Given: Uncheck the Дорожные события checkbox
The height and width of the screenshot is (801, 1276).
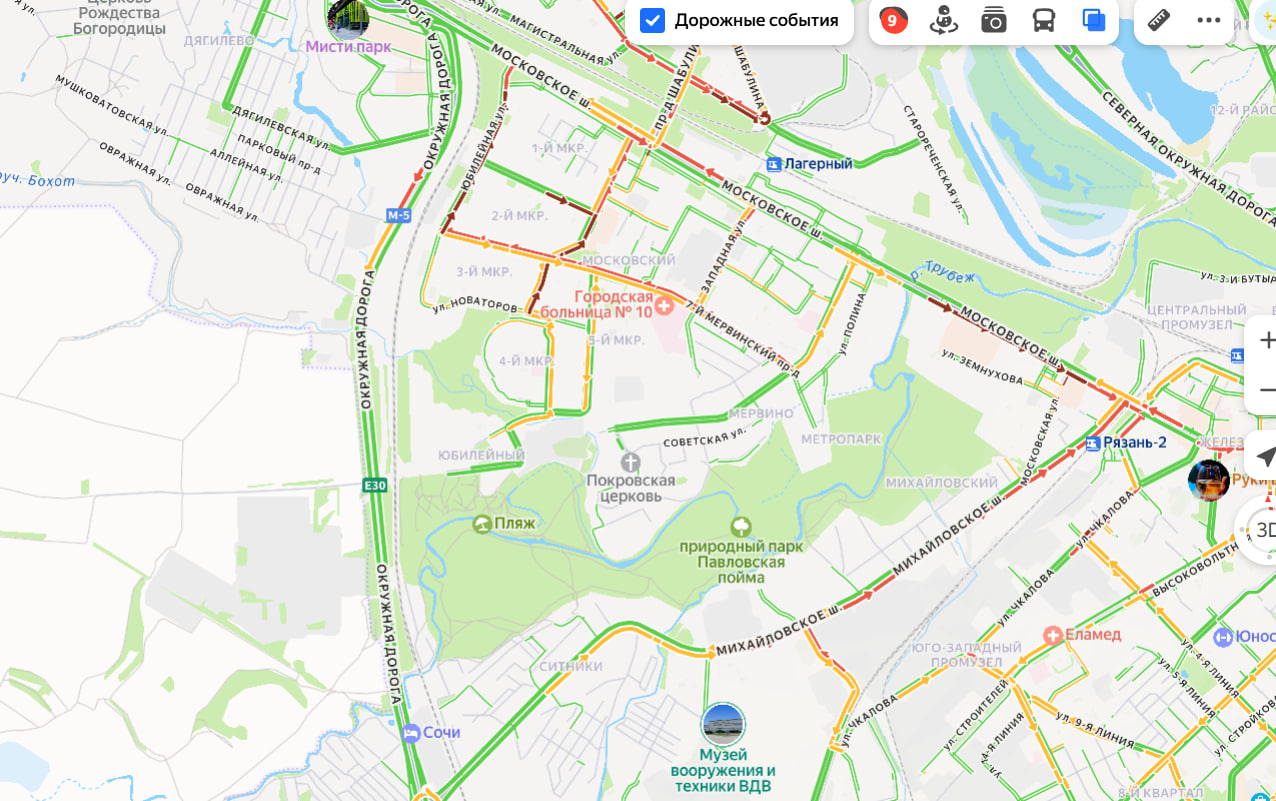Looking at the screenshot, I should pyautogui.click(x=652, y=20).
